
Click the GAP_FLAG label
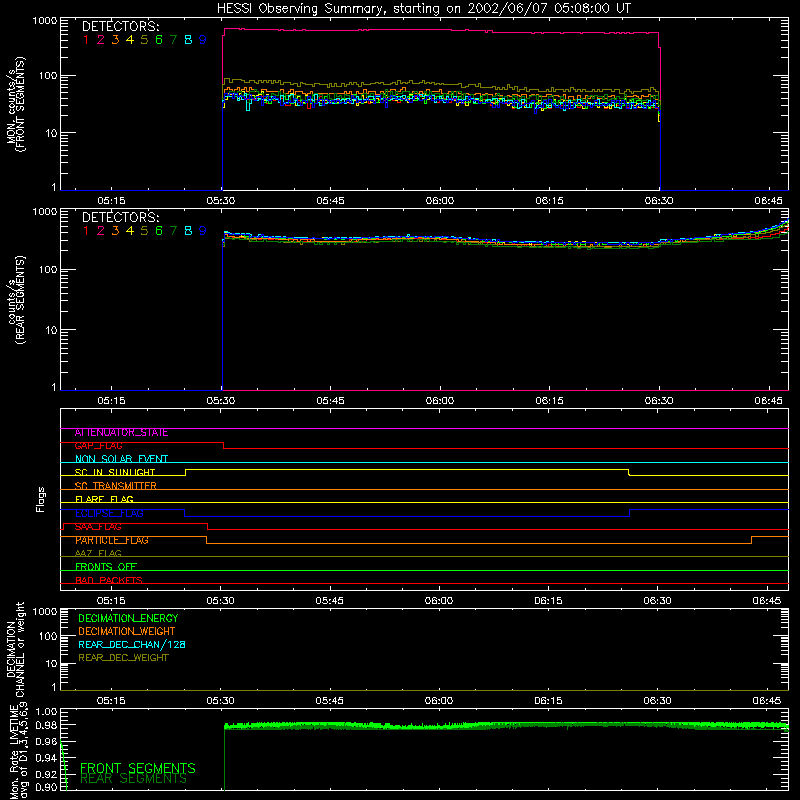click(x=98, y=446)
